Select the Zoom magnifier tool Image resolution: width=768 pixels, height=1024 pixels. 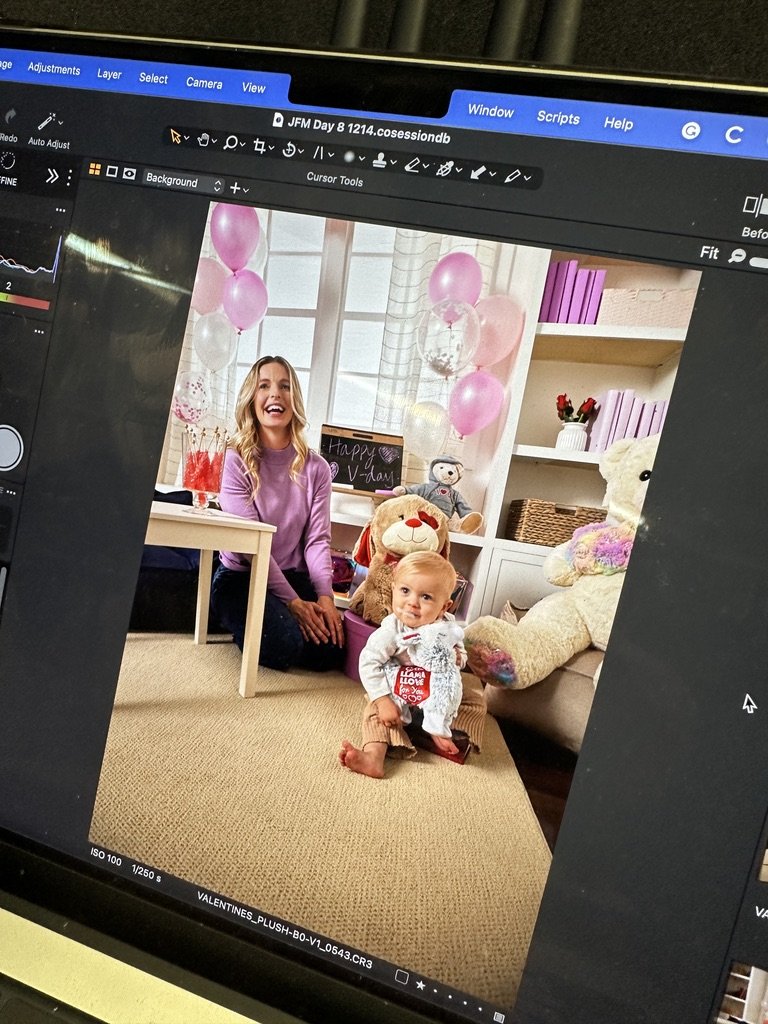230,142
